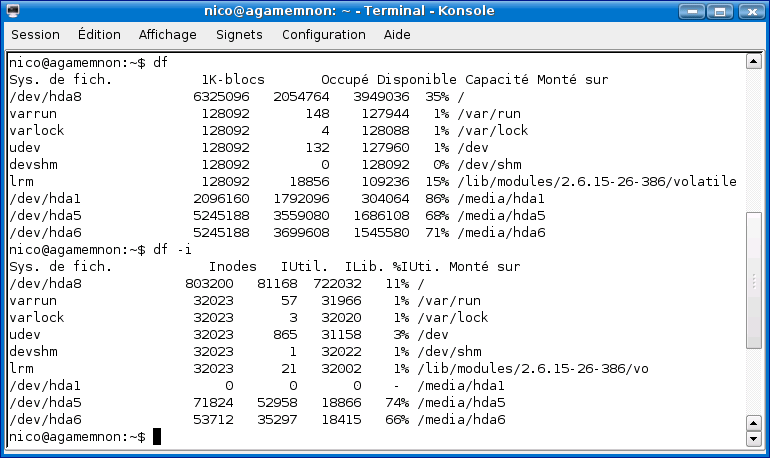This screenshot has width=770, height=458.
Task: Open the window menu icon in title bar
Action: tap(14, 11)
